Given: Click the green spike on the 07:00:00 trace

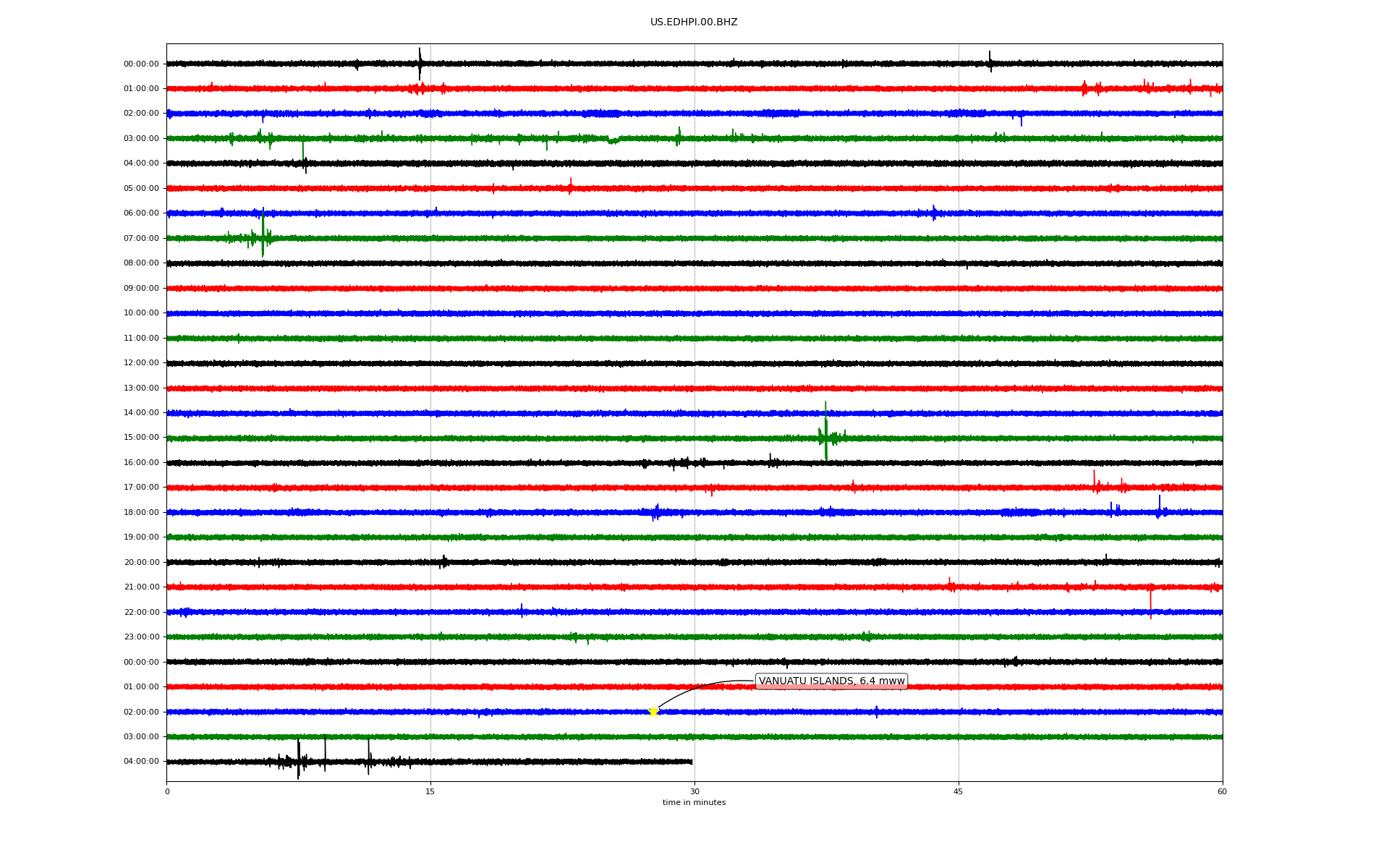Looking at the screenshot, I should coord(263,233).
